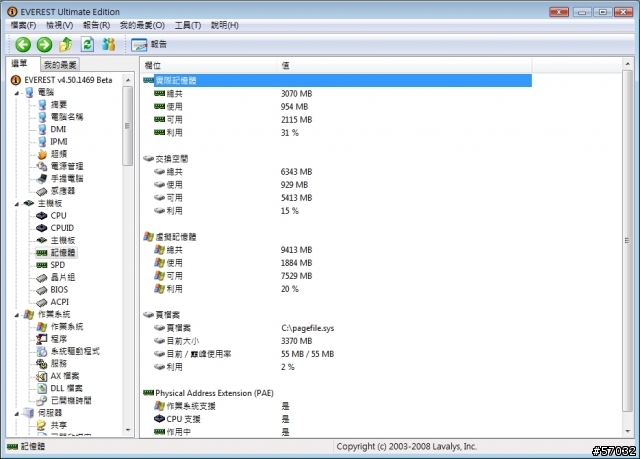This screenshot has height=459, width=640.
Task: Open the 報告(R) menu
Action: [96, 25]
